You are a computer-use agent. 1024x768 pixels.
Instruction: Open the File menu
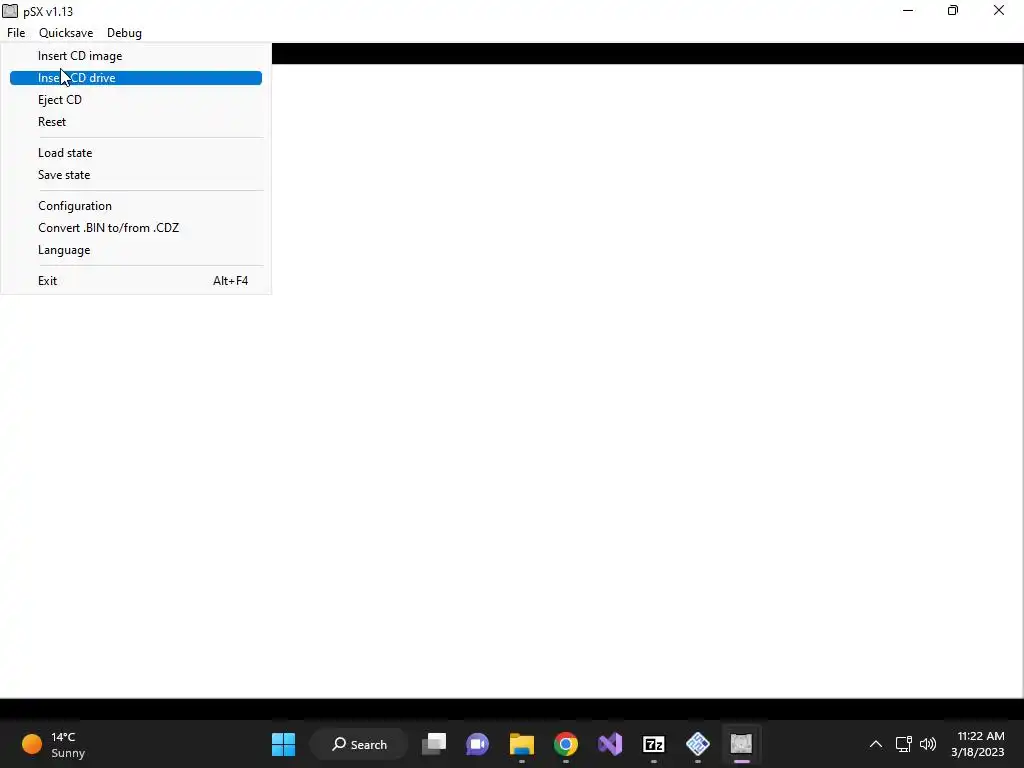coord(16,33)
